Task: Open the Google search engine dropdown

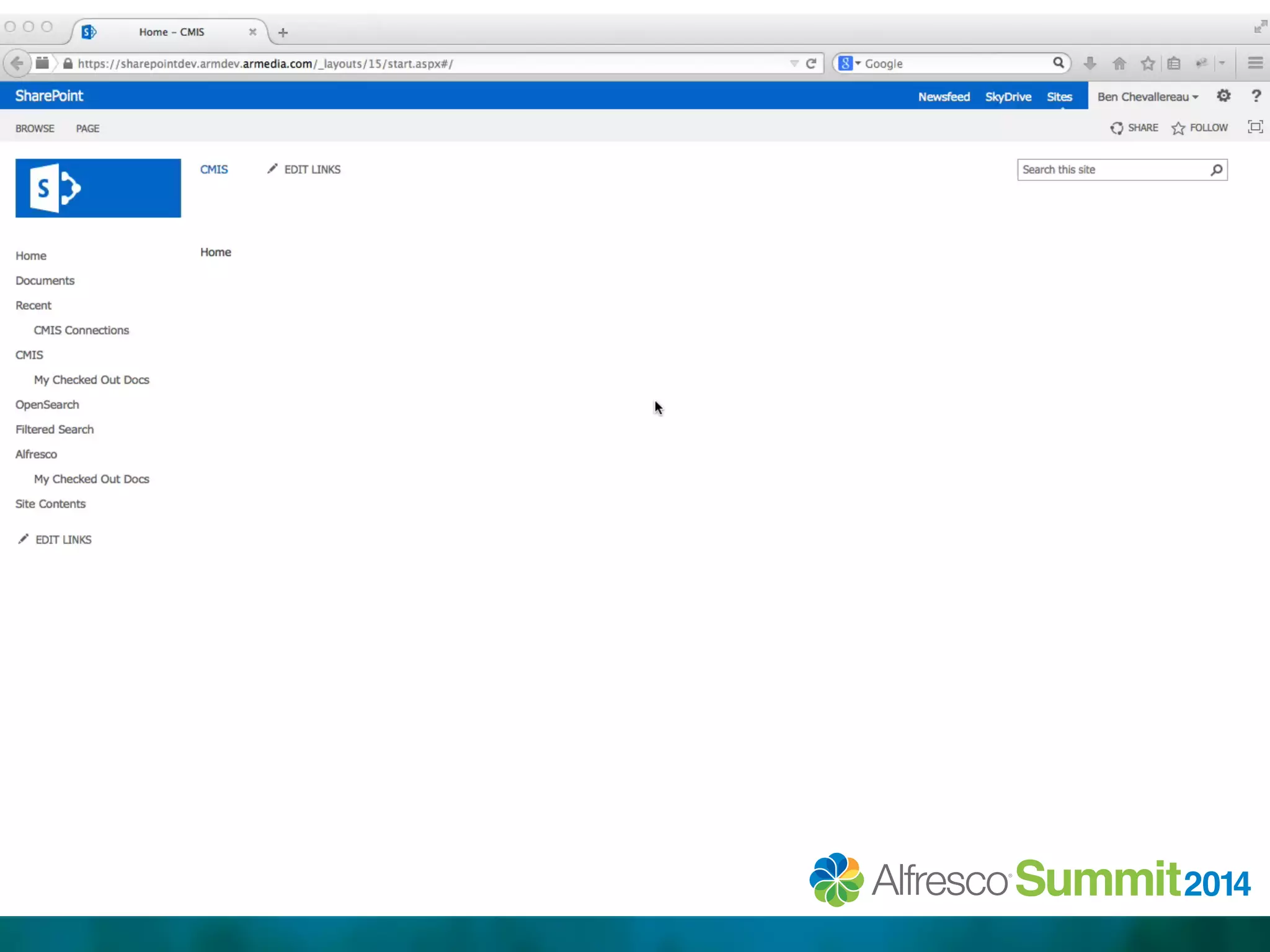Action: [x=850, y=63]
